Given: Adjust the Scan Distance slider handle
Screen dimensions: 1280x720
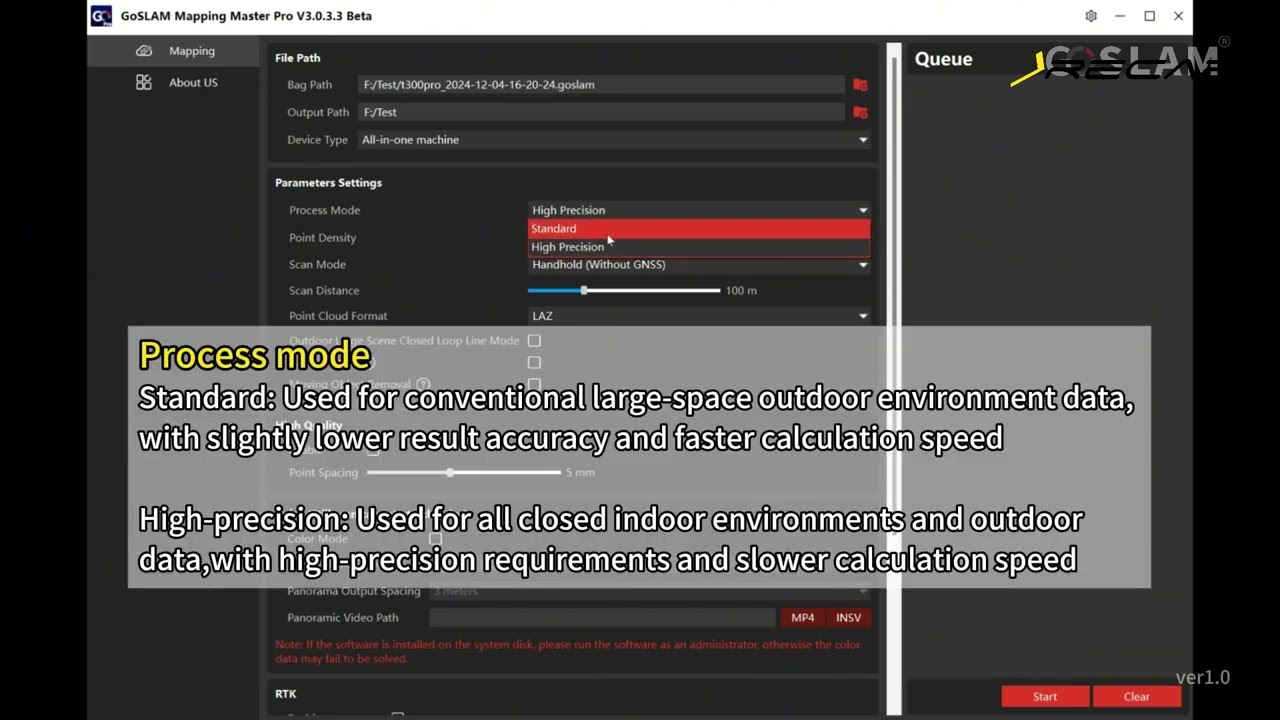Looking at the screenshot, I should 584,291.
